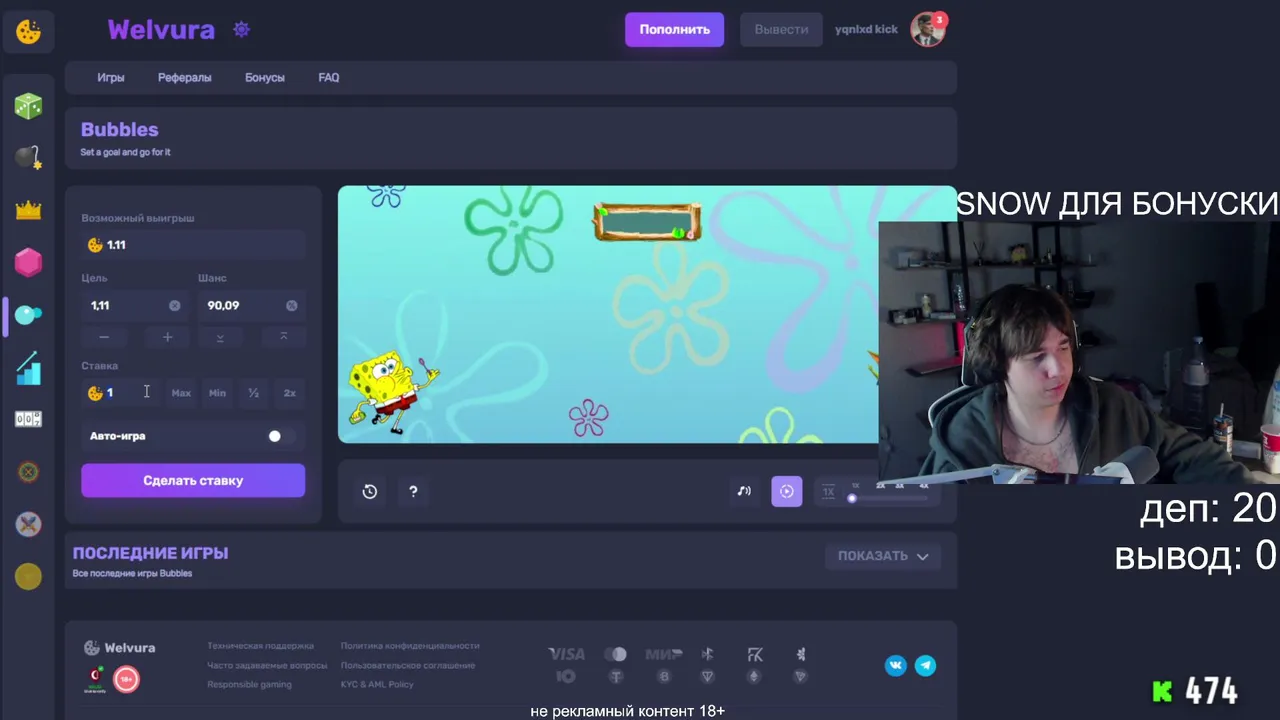Click the purple animation play icon
The width and height of the screenshot is (1280, 720).
(x=787, y=491)
